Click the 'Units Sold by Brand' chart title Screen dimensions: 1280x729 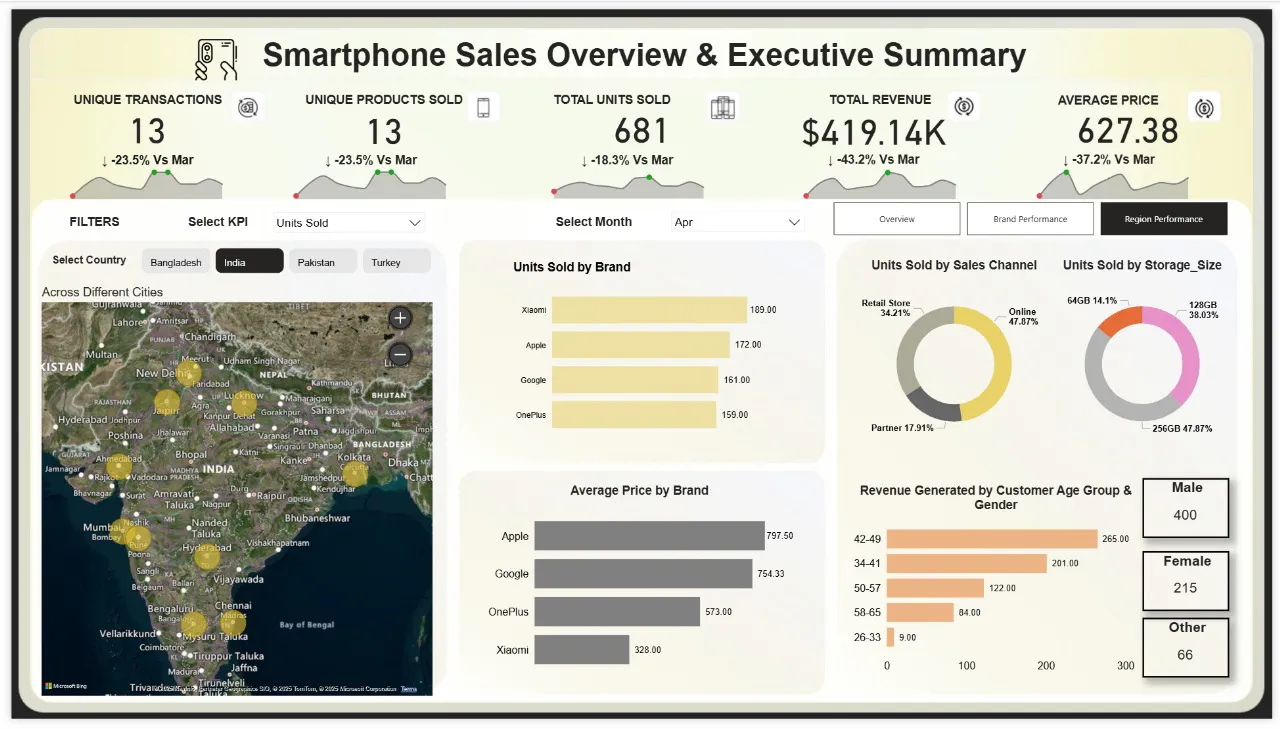click(x=572, y=267)
